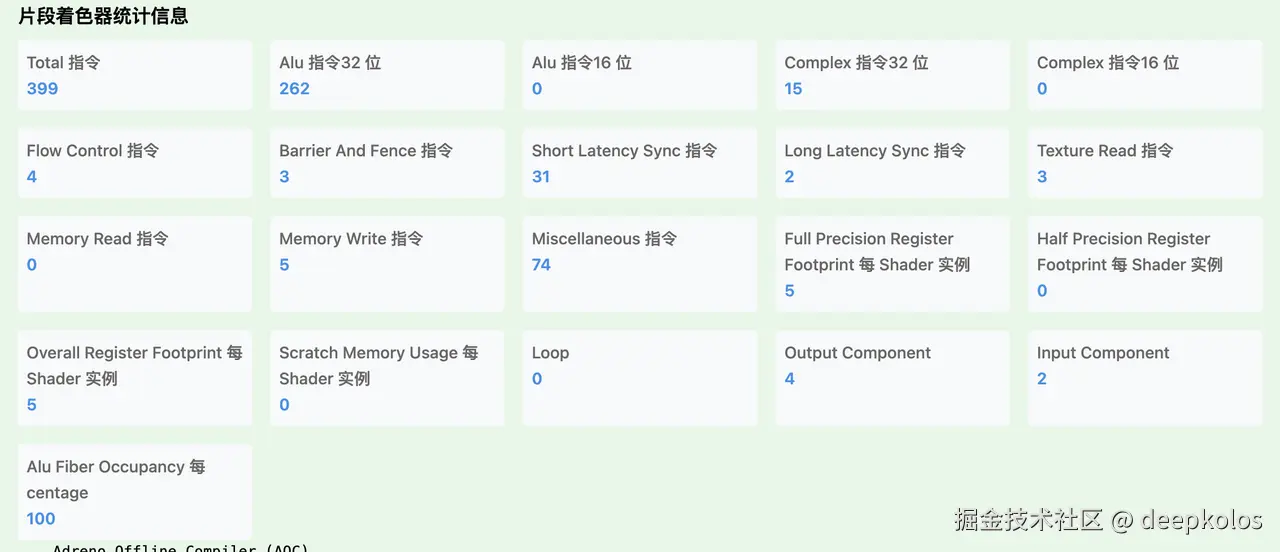This screenshot has height=552, width=1280.
Task: Click the Half Precision Register Footprint card
Action: pyautogui.click(x=1144, y=264)
